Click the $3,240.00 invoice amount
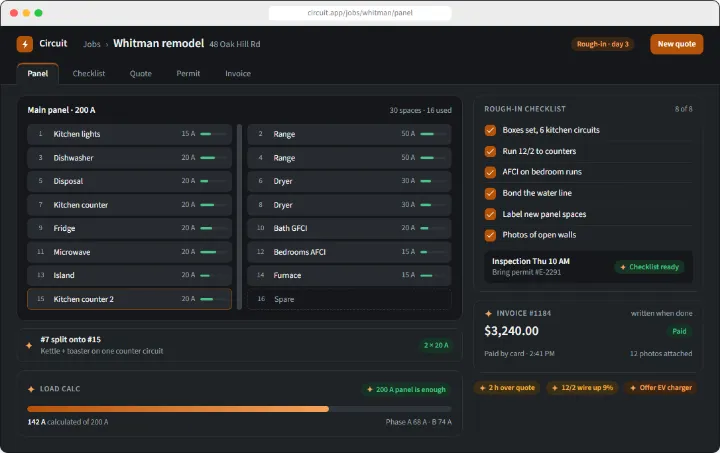The image size is (720, 453). coord(512,331)
